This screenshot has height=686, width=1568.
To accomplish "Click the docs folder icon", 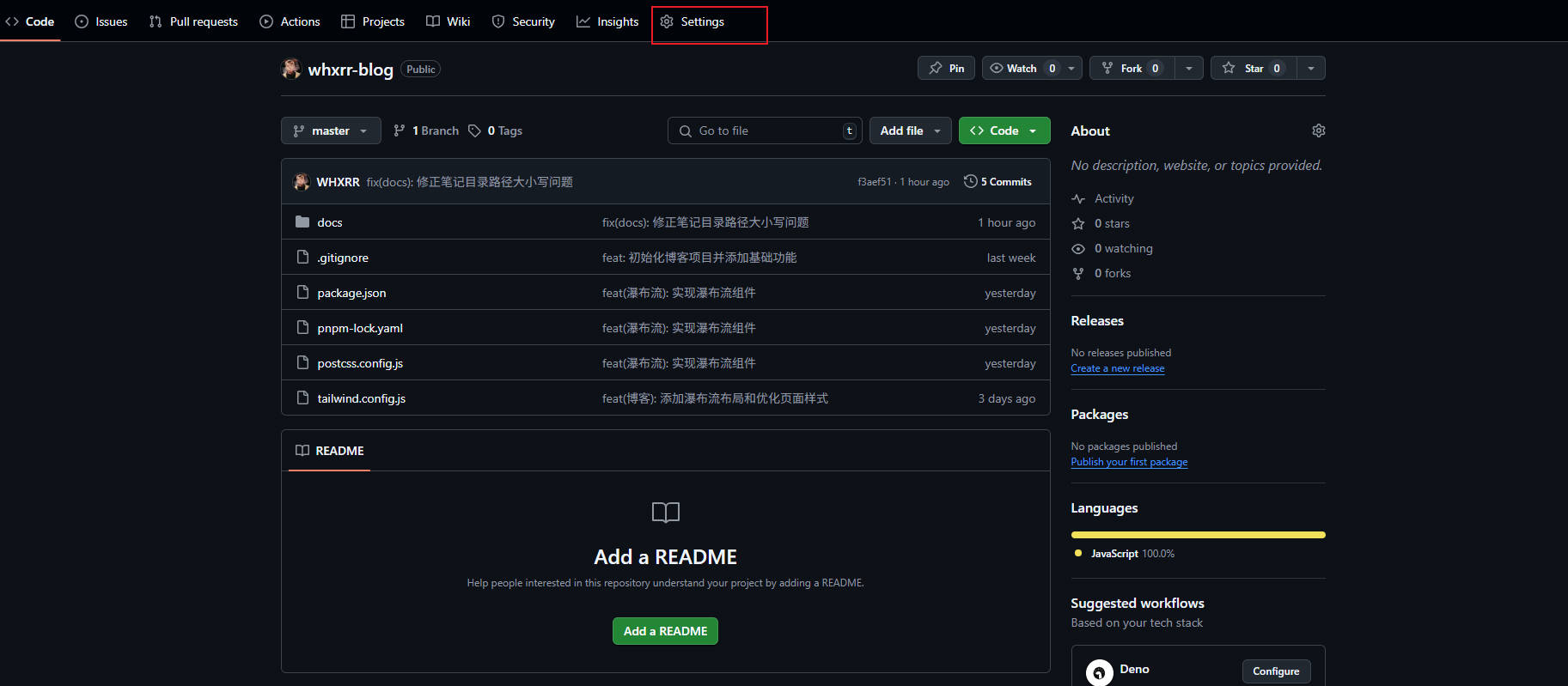I will coord(302,222).
